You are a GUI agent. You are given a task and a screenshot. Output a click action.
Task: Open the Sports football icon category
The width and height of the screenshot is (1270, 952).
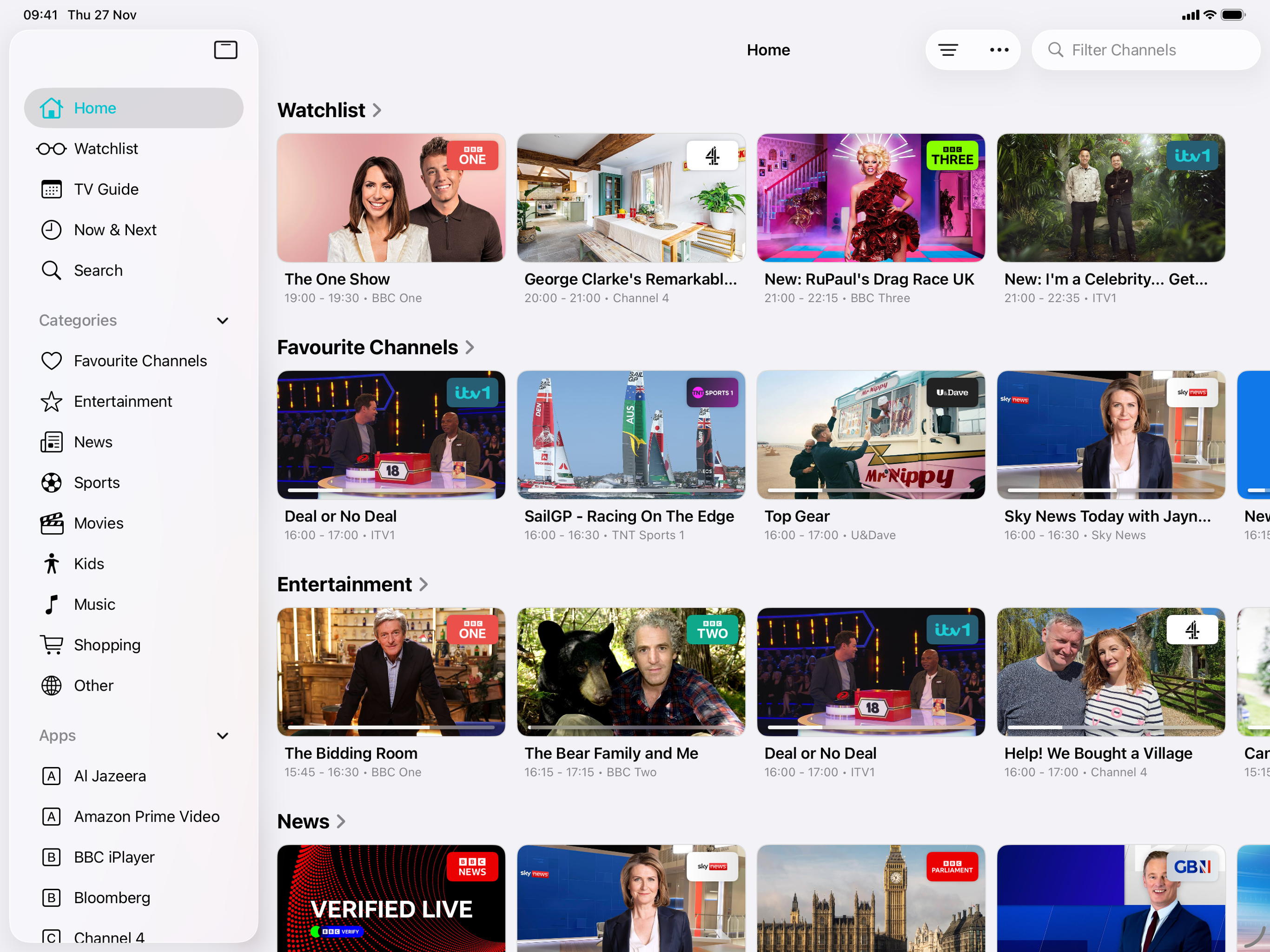click(52, 483)
